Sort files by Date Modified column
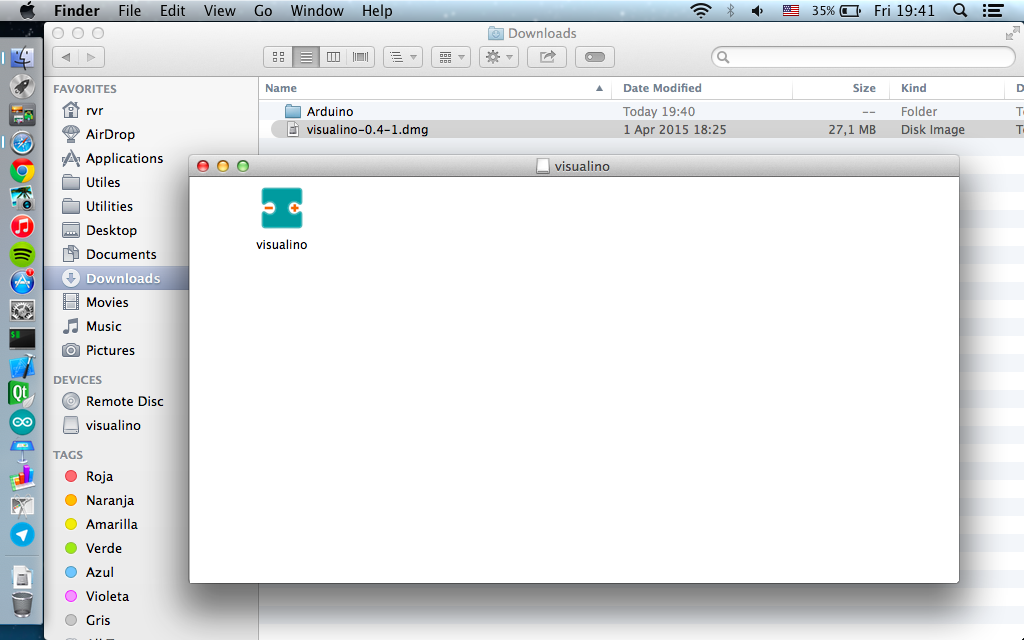Viewport: 1024px width, 640px height. point(702,88)
